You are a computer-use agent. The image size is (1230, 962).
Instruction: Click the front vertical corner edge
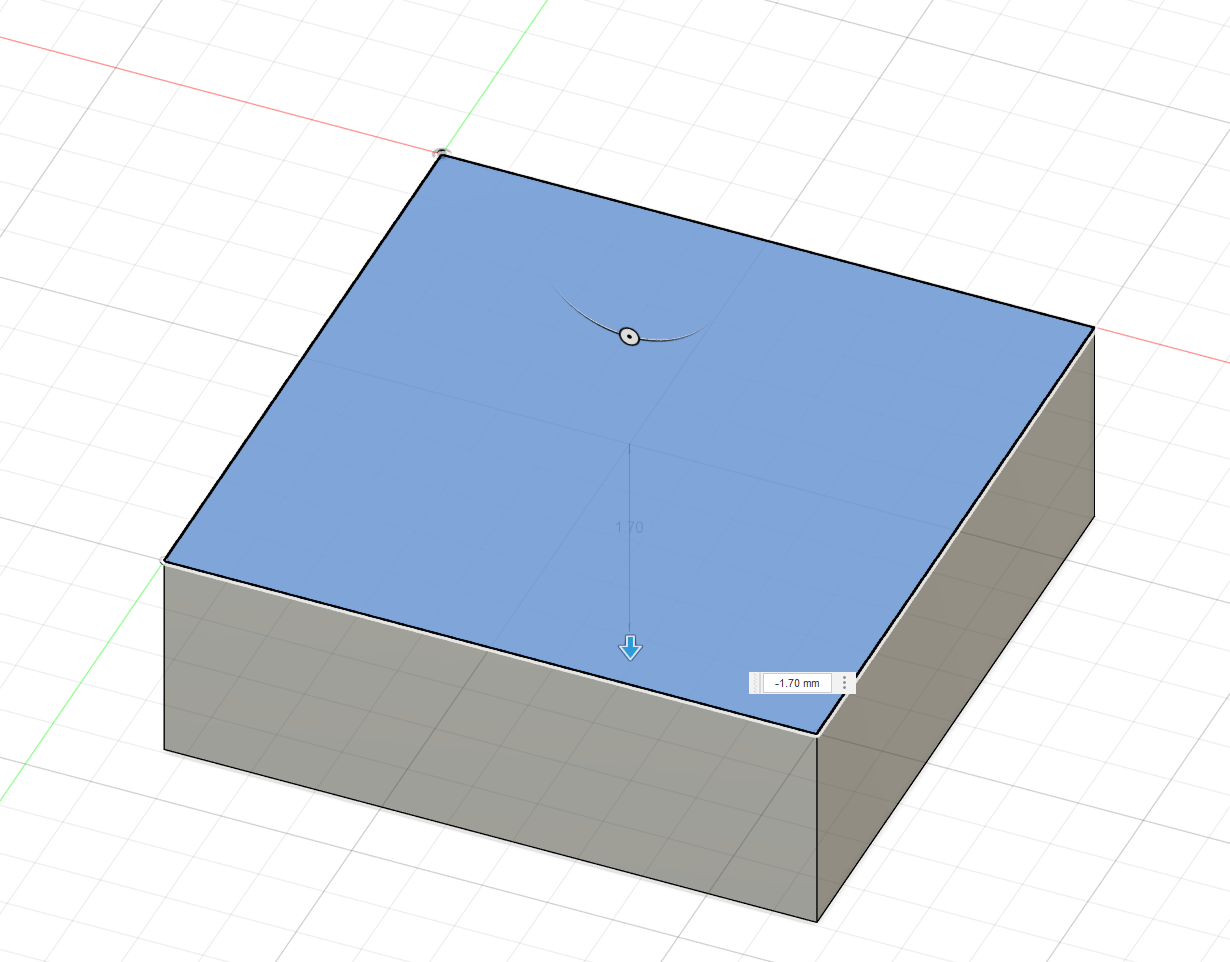[x=818, y=828]
